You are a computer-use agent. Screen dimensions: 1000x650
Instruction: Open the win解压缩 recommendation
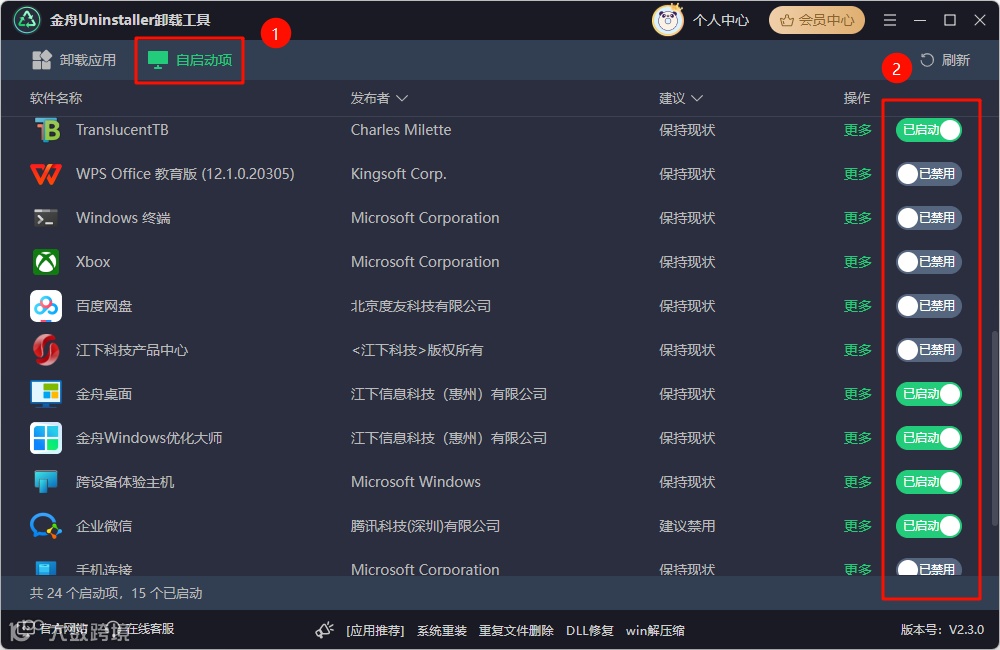point(655,631)
